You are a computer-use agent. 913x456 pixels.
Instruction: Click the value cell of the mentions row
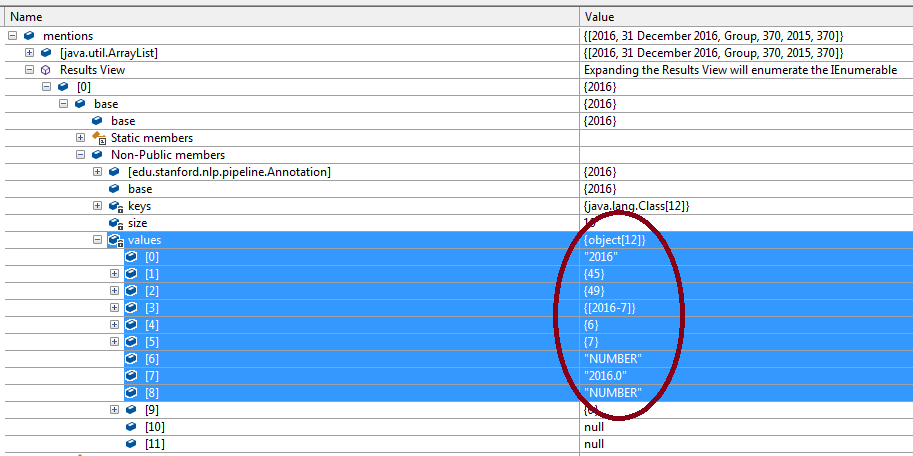point(714,36)
